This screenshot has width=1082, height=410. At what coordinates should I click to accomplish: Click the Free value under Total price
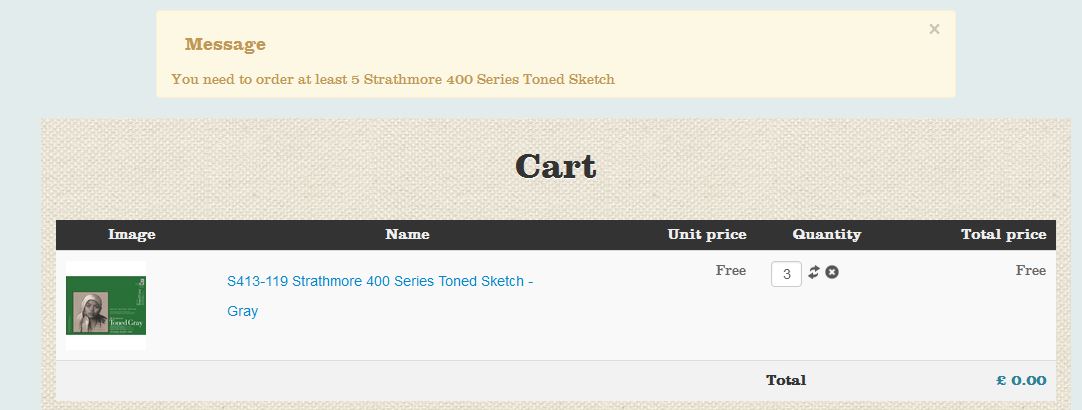(1031, 270)
